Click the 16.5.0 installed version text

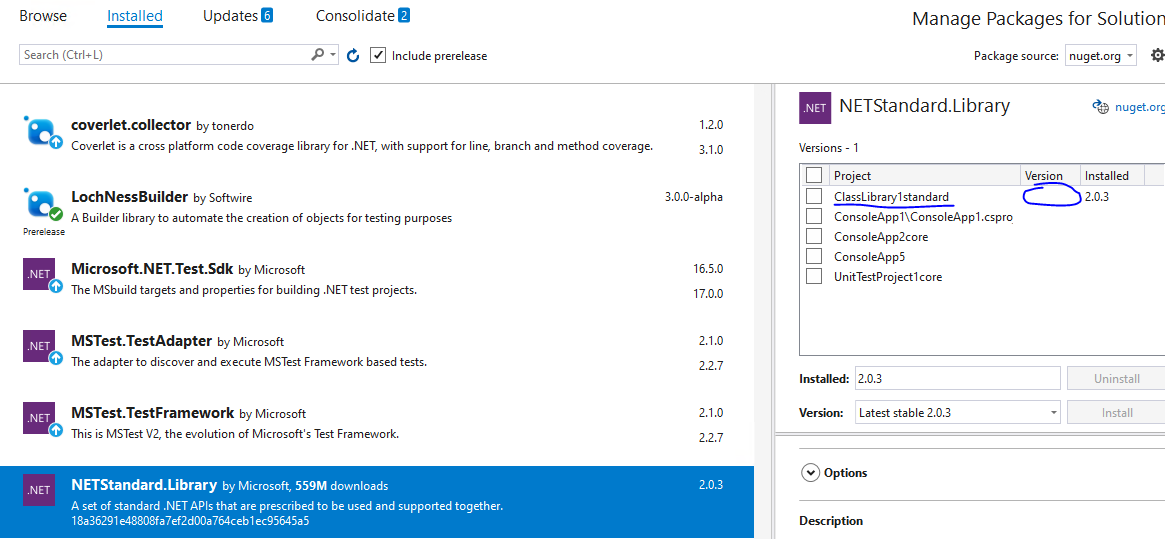(x=708, y=268)
